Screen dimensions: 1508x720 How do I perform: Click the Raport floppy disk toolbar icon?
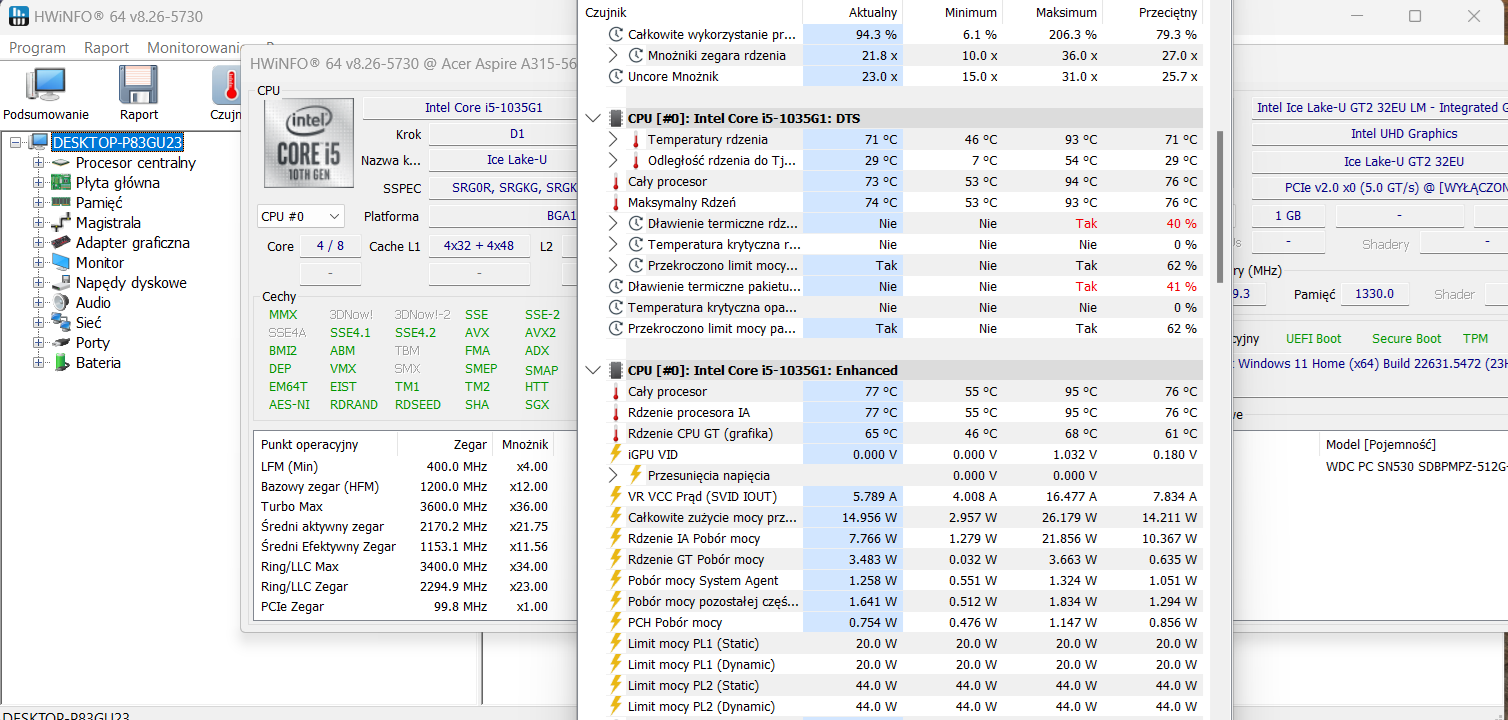click(x=139, y=87)
